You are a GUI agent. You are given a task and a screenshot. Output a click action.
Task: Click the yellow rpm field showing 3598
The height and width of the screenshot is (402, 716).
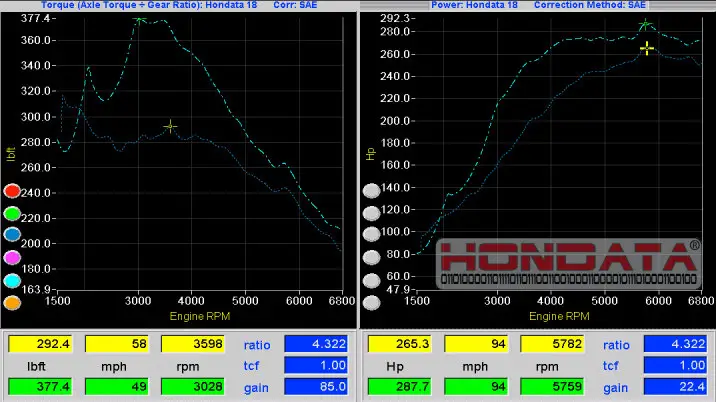(193, 344)
